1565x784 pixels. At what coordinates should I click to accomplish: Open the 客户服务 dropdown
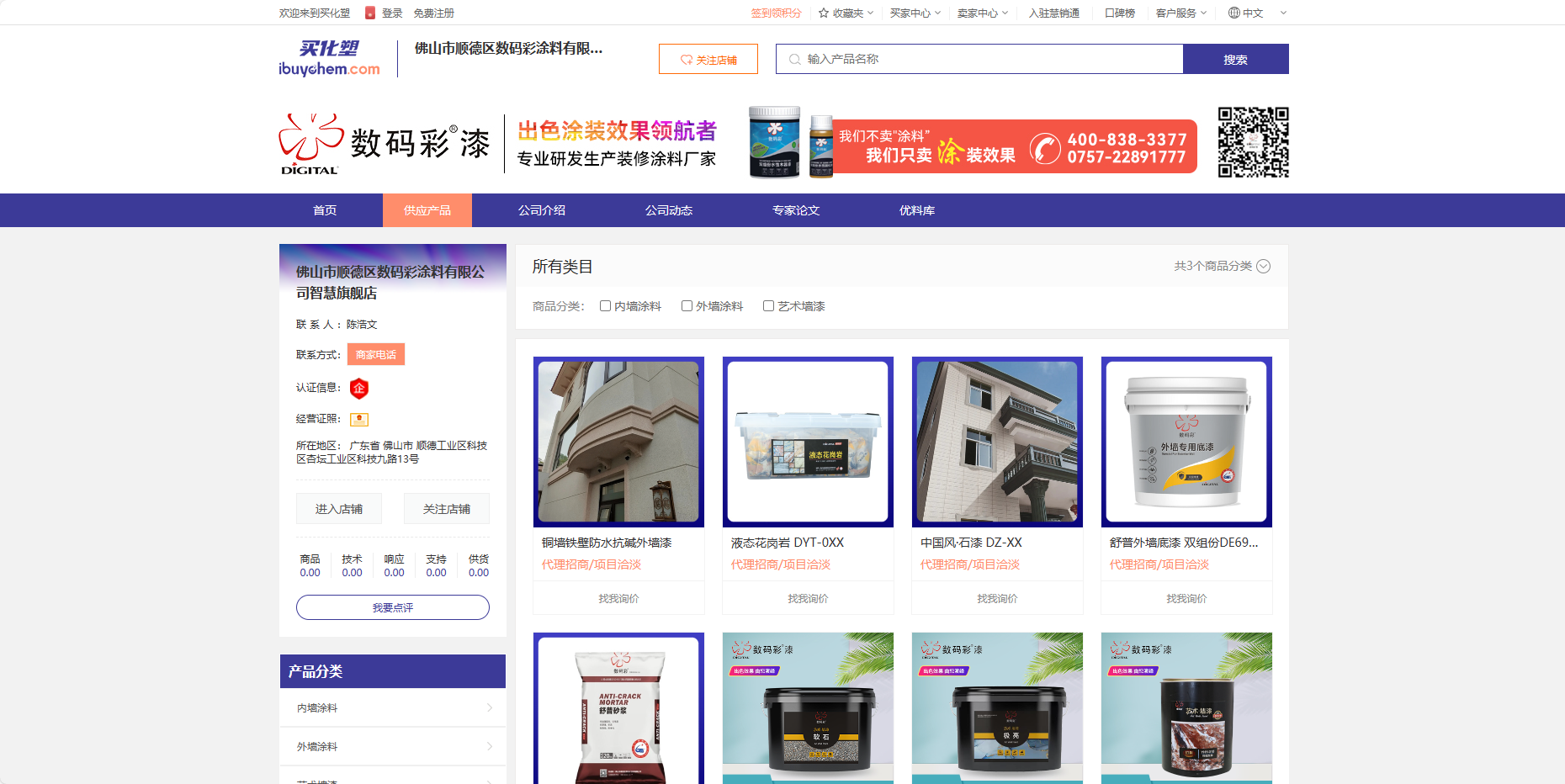pyautogui.click(x=1181, y=13)
